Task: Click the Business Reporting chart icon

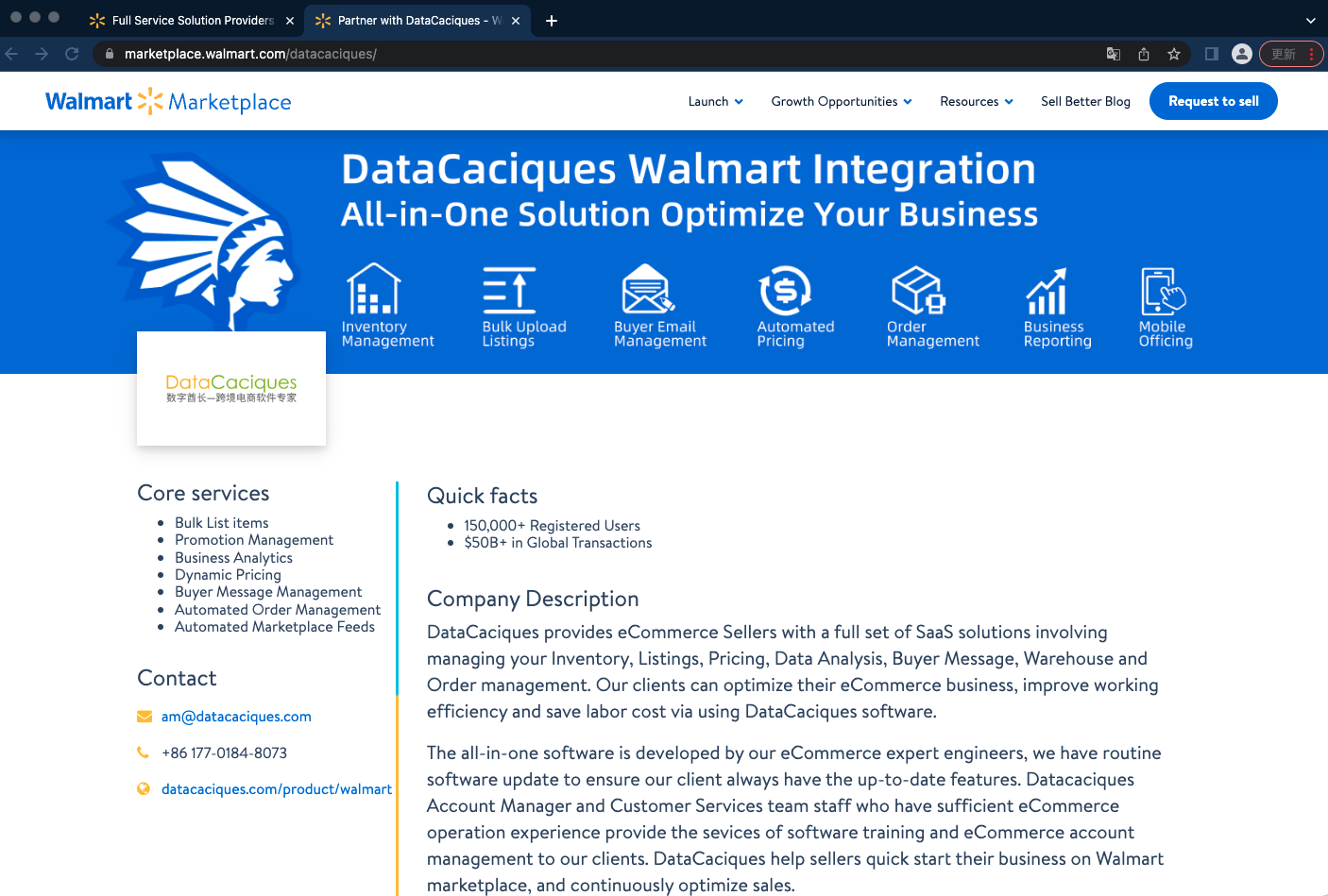Action: (1047, 291)
